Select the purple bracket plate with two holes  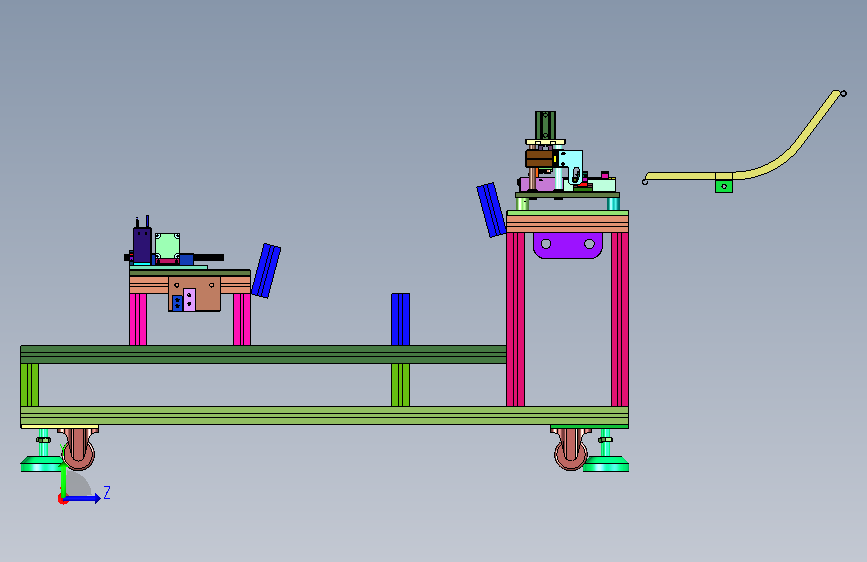pos(568,245)
